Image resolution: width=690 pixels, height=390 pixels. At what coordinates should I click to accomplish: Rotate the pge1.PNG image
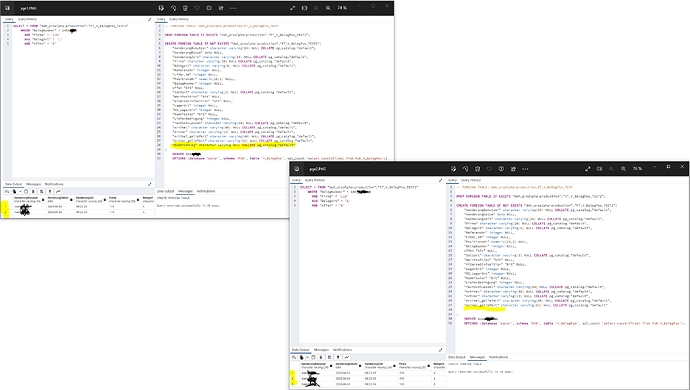click(x=173, y=8)
